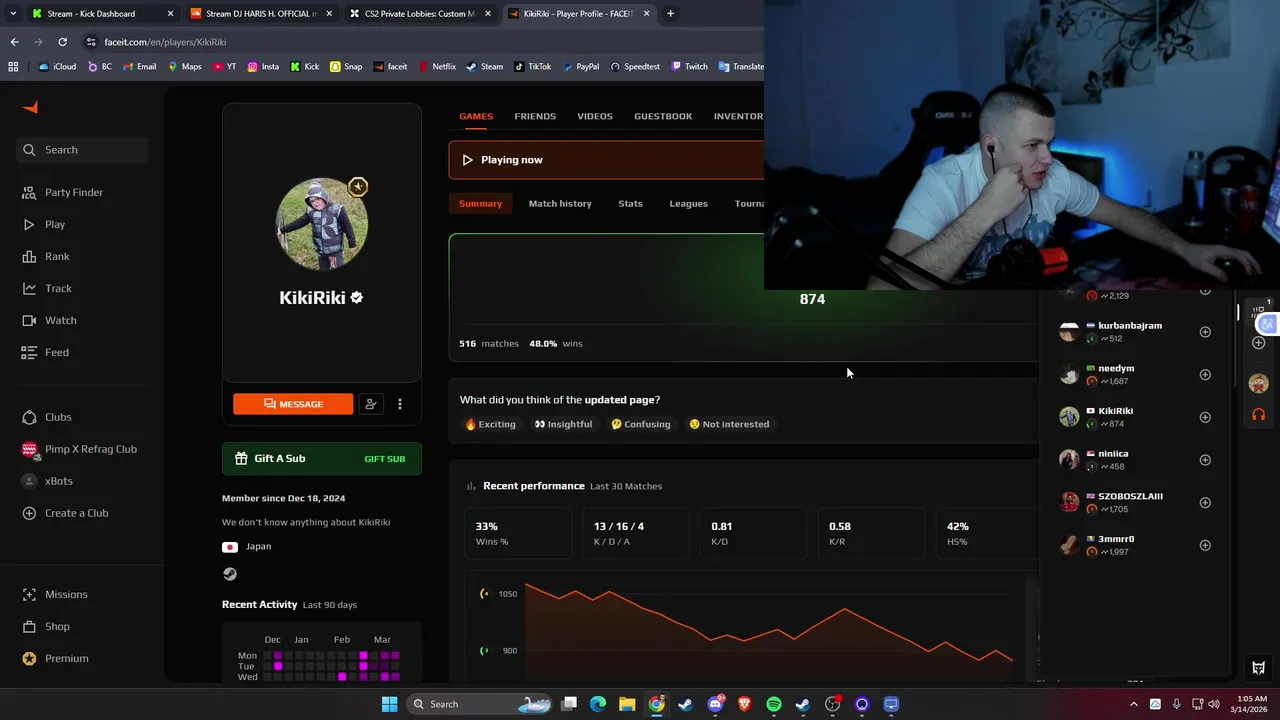This screenshot has height=720, width=1280.
Task: Reload the page in browser
Action: [62, 42]
